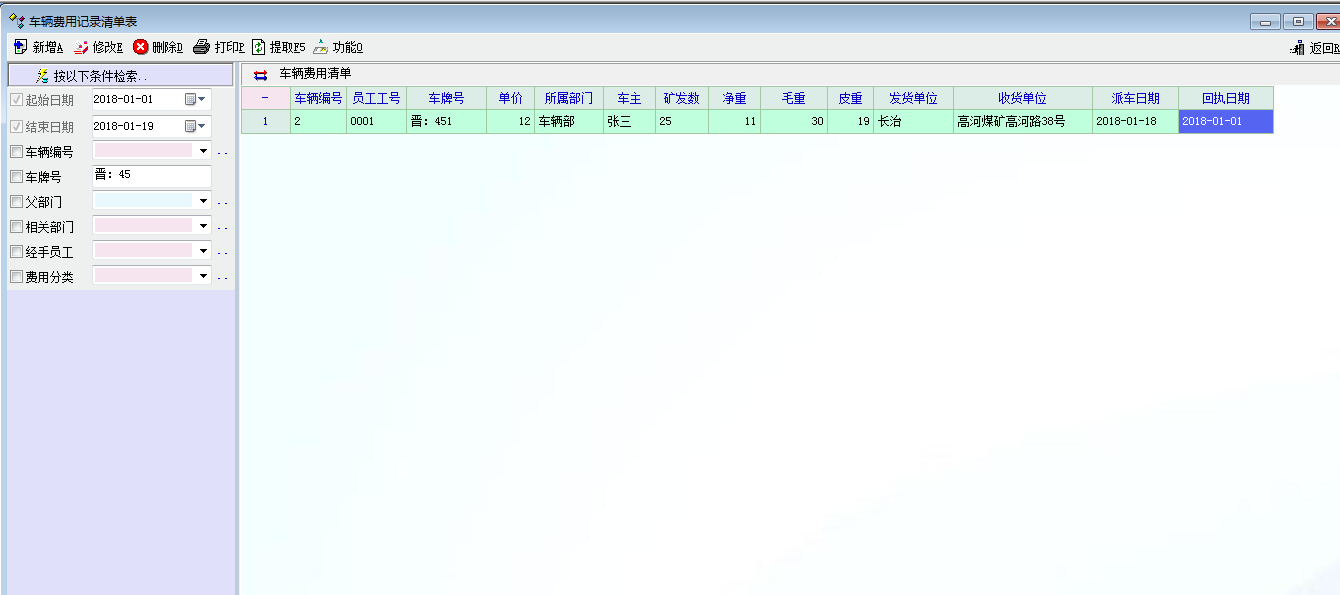This screenshot has height=595, width=1340.
Task: Click the 修改 (Edit) toolbar icon
Action: coord(81,47)
